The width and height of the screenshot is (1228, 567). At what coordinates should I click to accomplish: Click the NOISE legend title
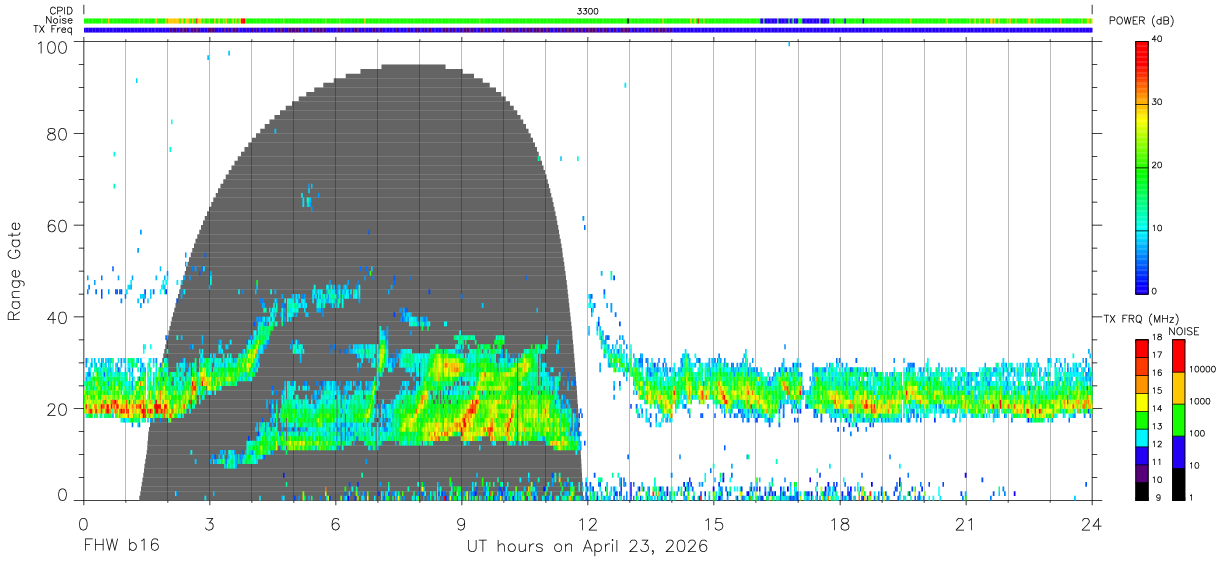click(x=1183, y=331)
